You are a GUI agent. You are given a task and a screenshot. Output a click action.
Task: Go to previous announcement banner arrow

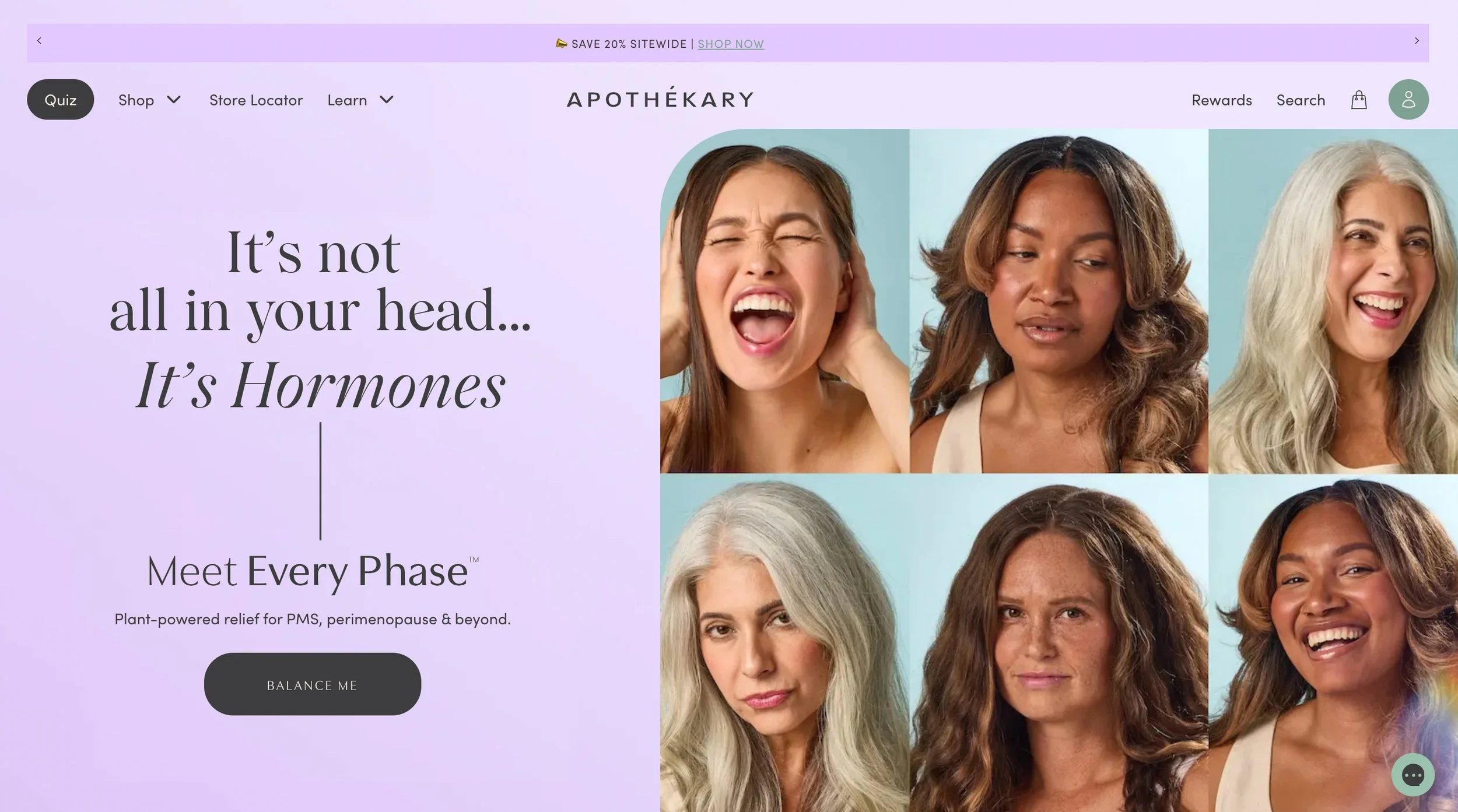(x=39, y=41)
